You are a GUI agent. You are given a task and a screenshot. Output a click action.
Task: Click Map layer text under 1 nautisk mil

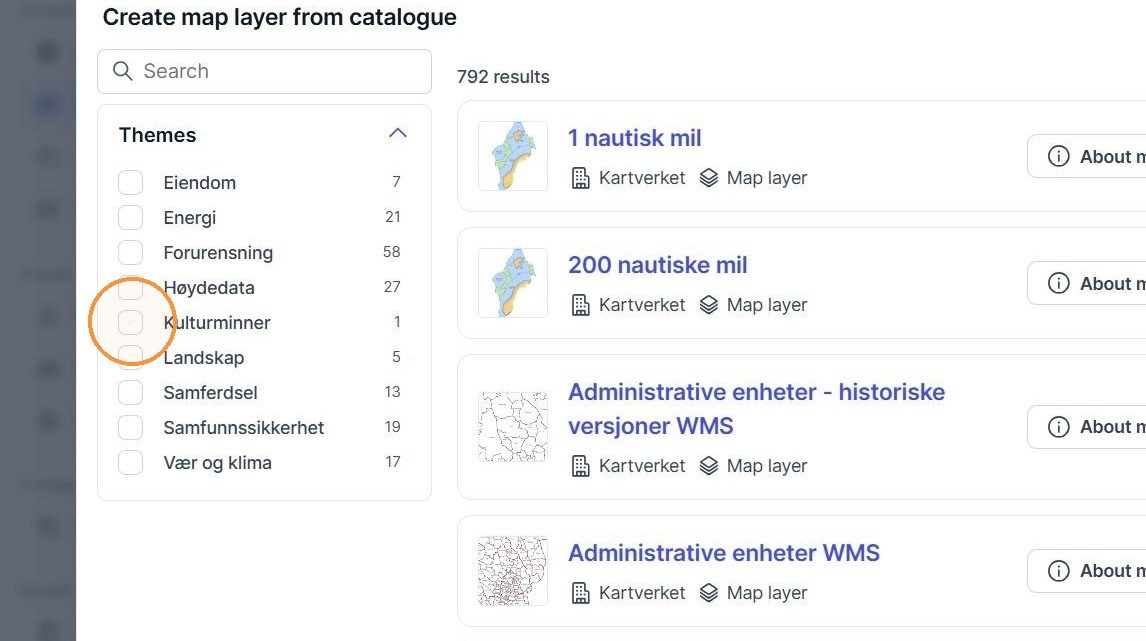point(767,178)
